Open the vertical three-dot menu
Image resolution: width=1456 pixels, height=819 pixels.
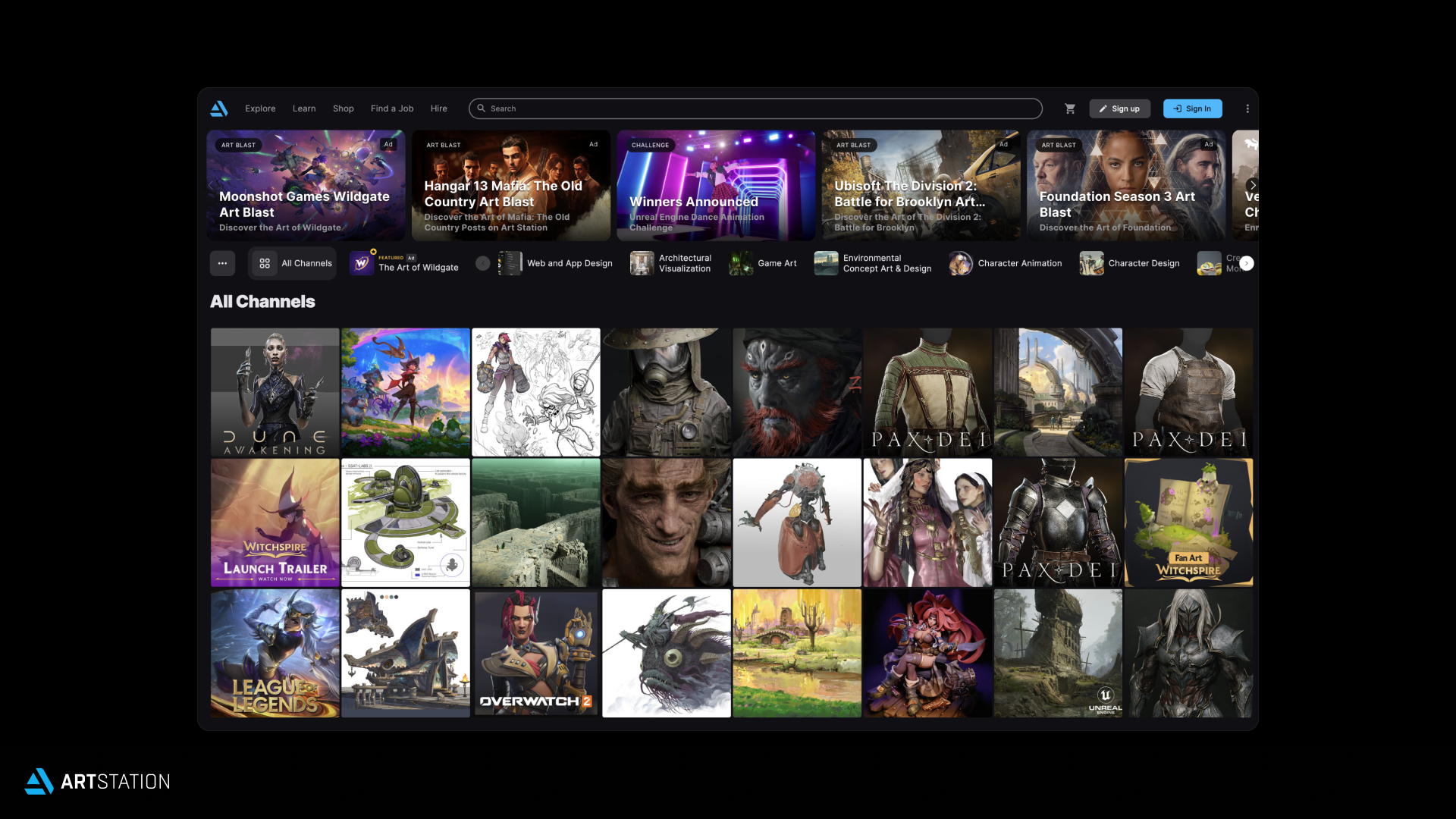[1247, 108]
